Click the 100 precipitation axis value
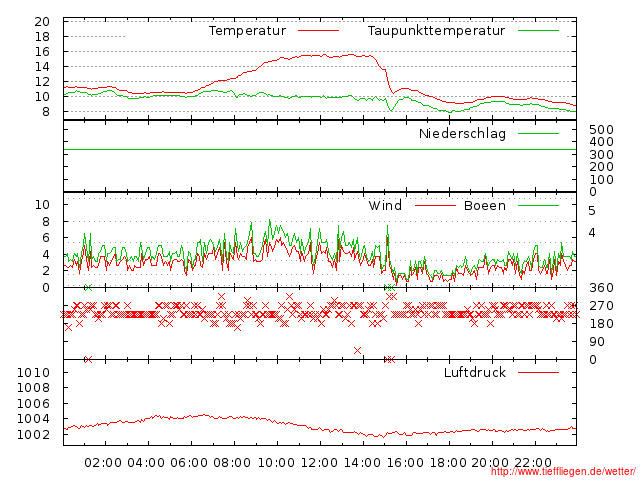Screen dimensions: 640x480 601,180
